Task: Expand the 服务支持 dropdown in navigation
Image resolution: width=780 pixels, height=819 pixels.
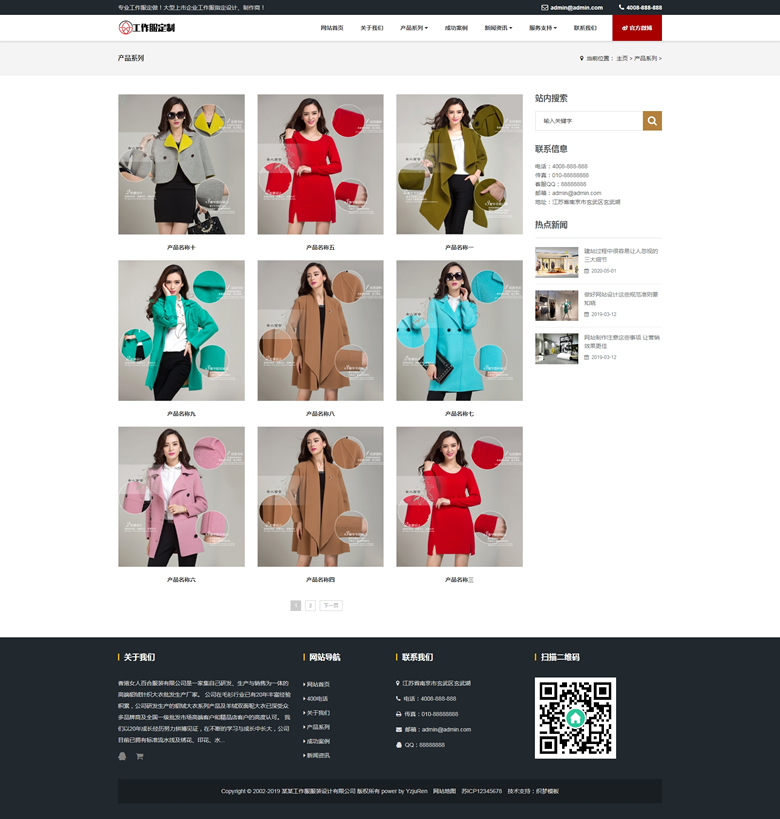Action: pyautogui.click(x=543, y=28)
